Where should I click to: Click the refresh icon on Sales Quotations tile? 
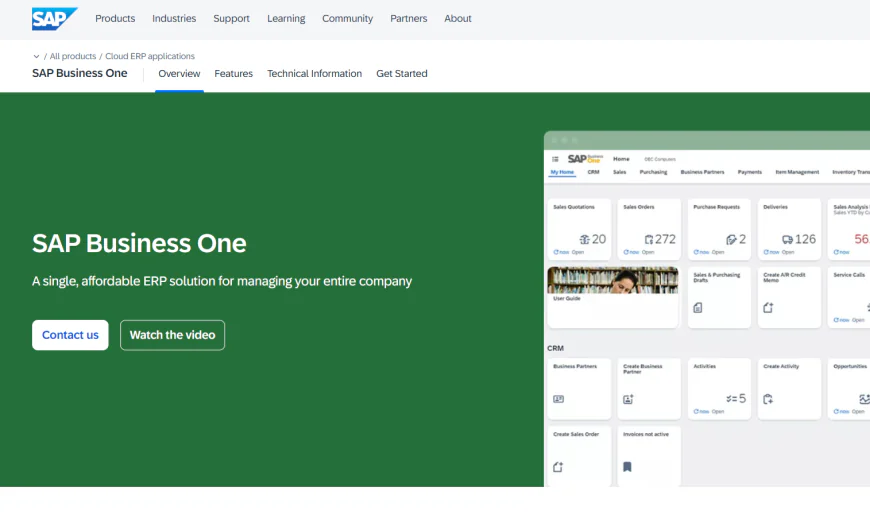point(556,252)
